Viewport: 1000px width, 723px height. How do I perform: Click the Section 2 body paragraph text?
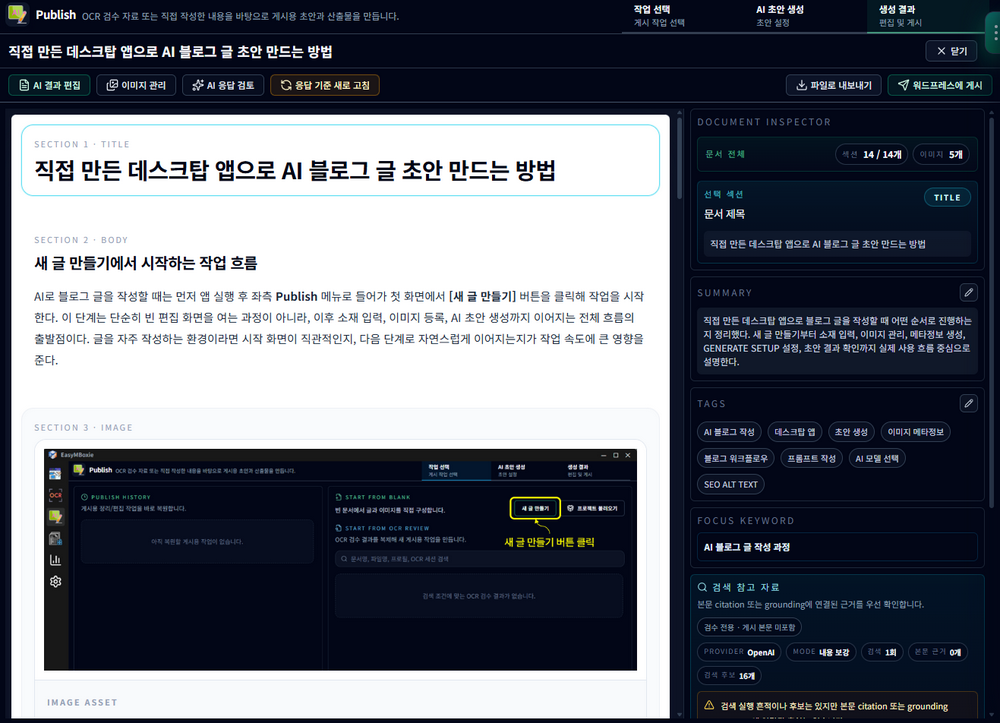(x=339, y=328)
